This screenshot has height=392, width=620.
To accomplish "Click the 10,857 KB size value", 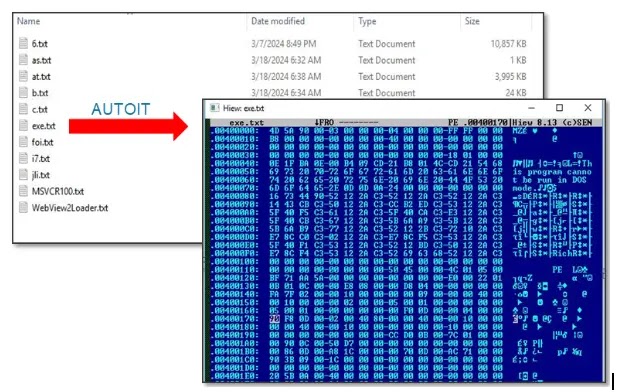I will point(508,44).
